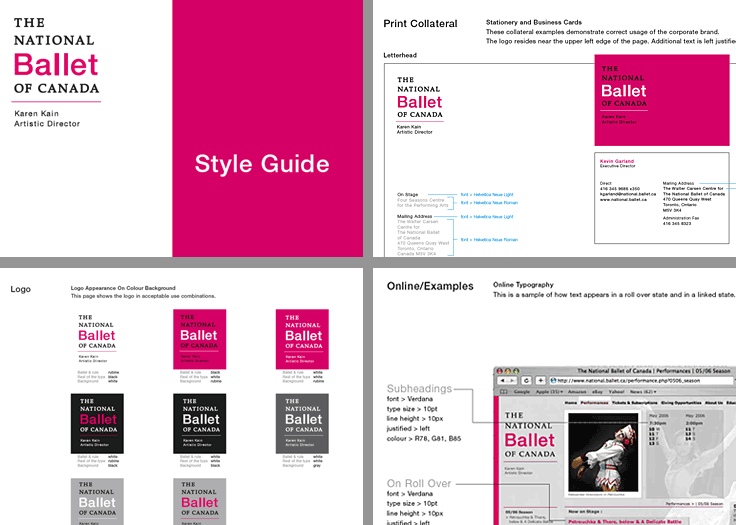The width and height of the screenshot is (736, 525).
Task: Open the Giving Opportunities nav item
Action: coord(681,403)
